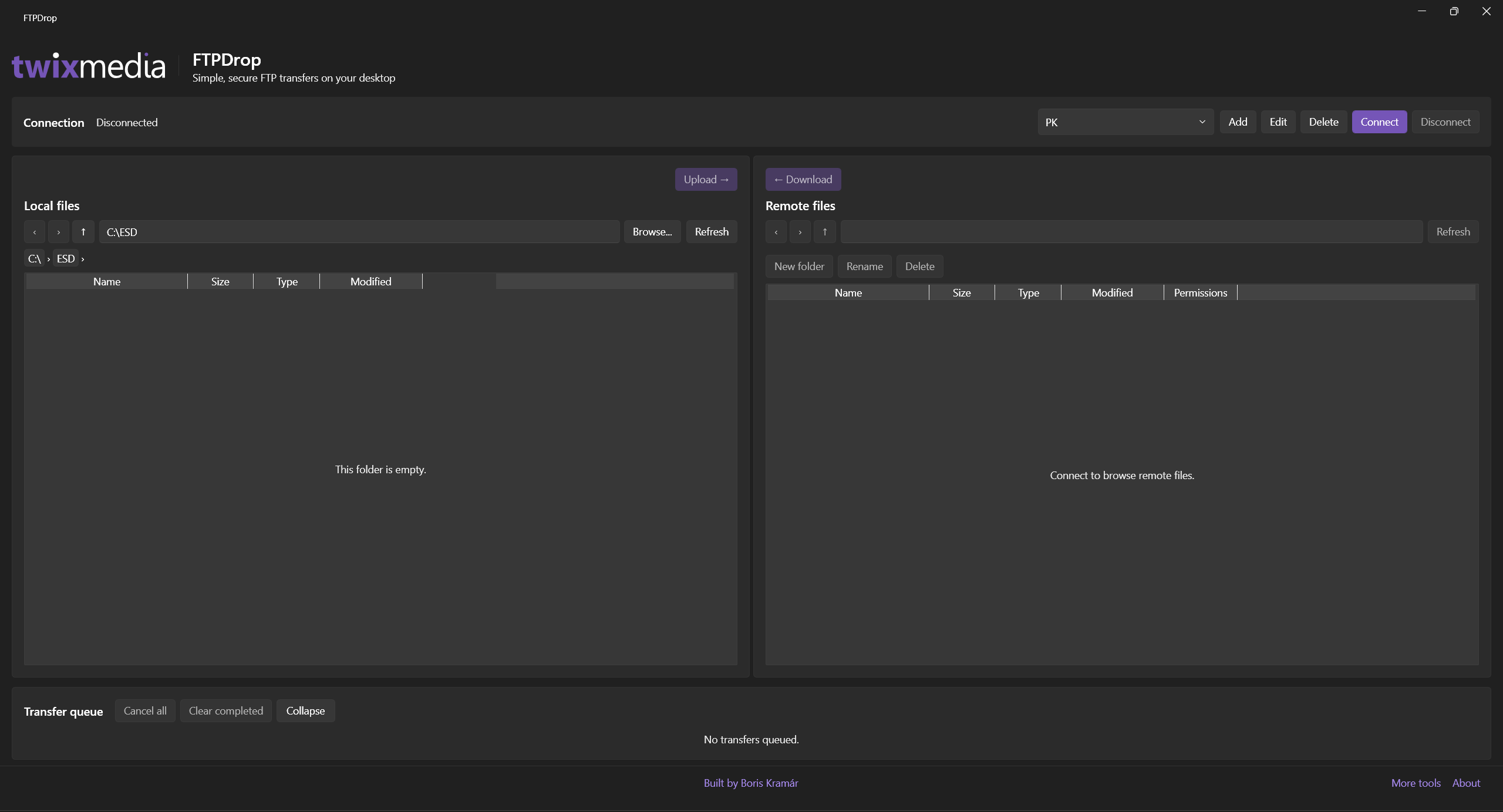
Task: Delete the selected connection profile
Action: click(1323, 122)
